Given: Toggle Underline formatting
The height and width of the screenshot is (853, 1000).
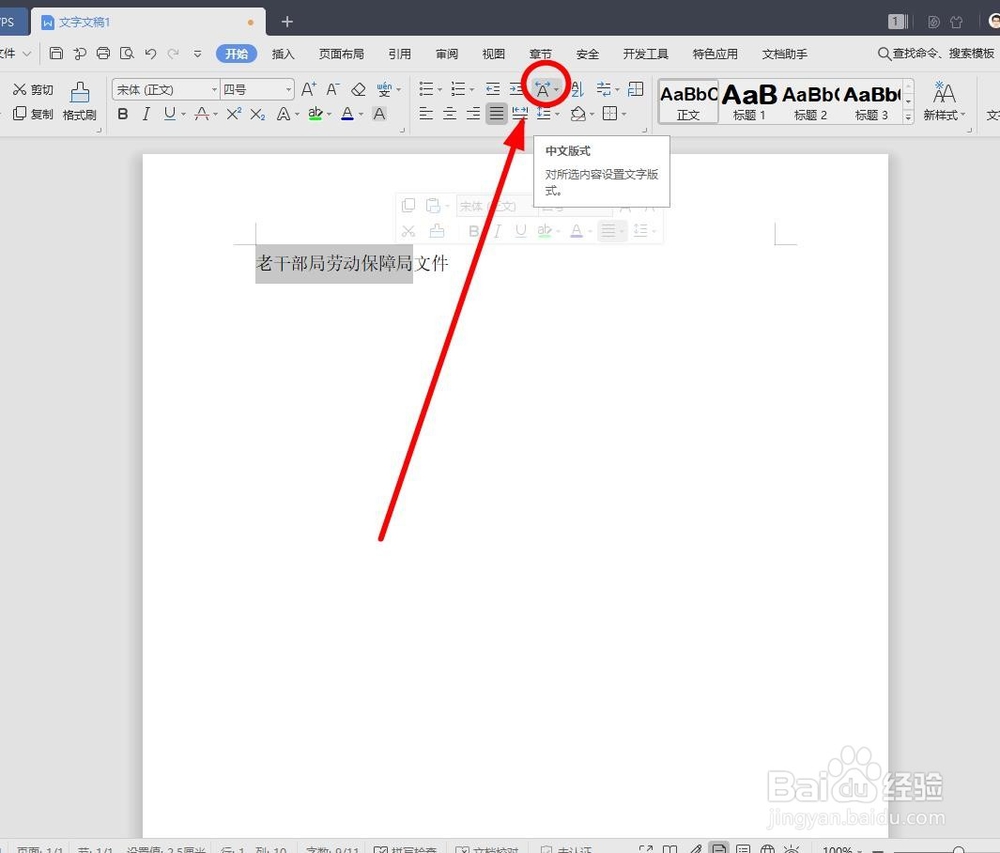Looking at the screenshot, I should 169,113.
